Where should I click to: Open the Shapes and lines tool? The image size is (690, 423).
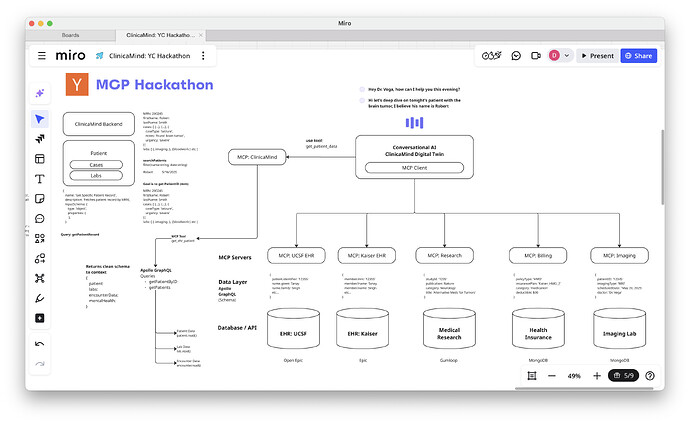click(x=40, y=239)
